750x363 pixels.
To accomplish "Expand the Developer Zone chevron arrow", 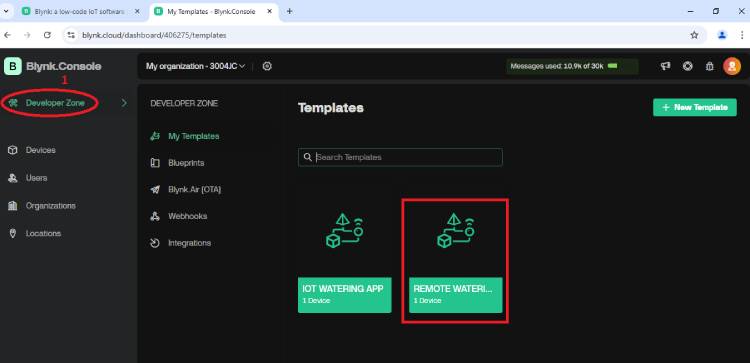I will (124, 103).
